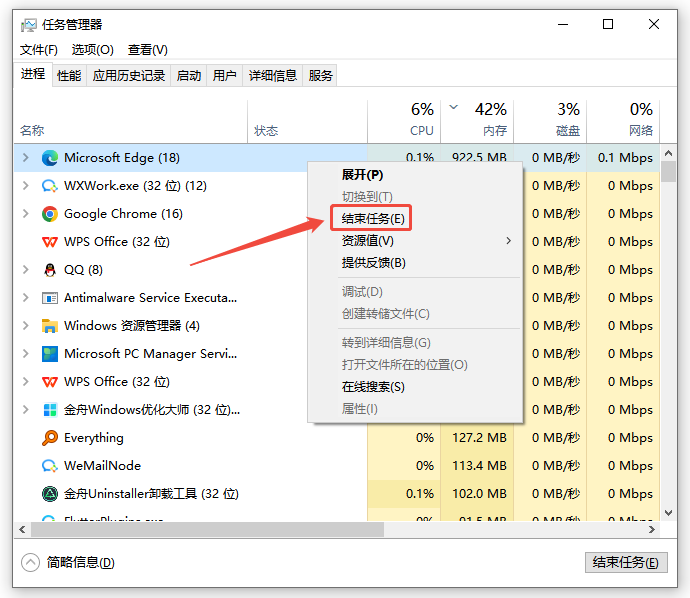This screenshot has height=598, width=690.
Task: Click the 金舟Windows优化大师 icon
Action: tap(50, 410)
